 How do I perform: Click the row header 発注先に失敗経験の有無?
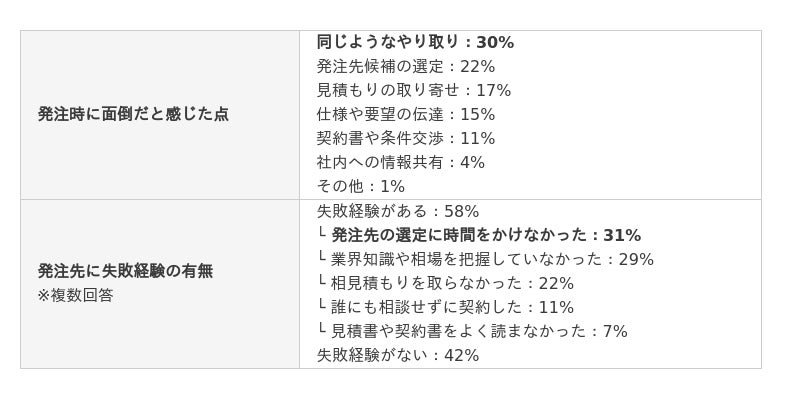pyautogui.click(x=125, y=271)
